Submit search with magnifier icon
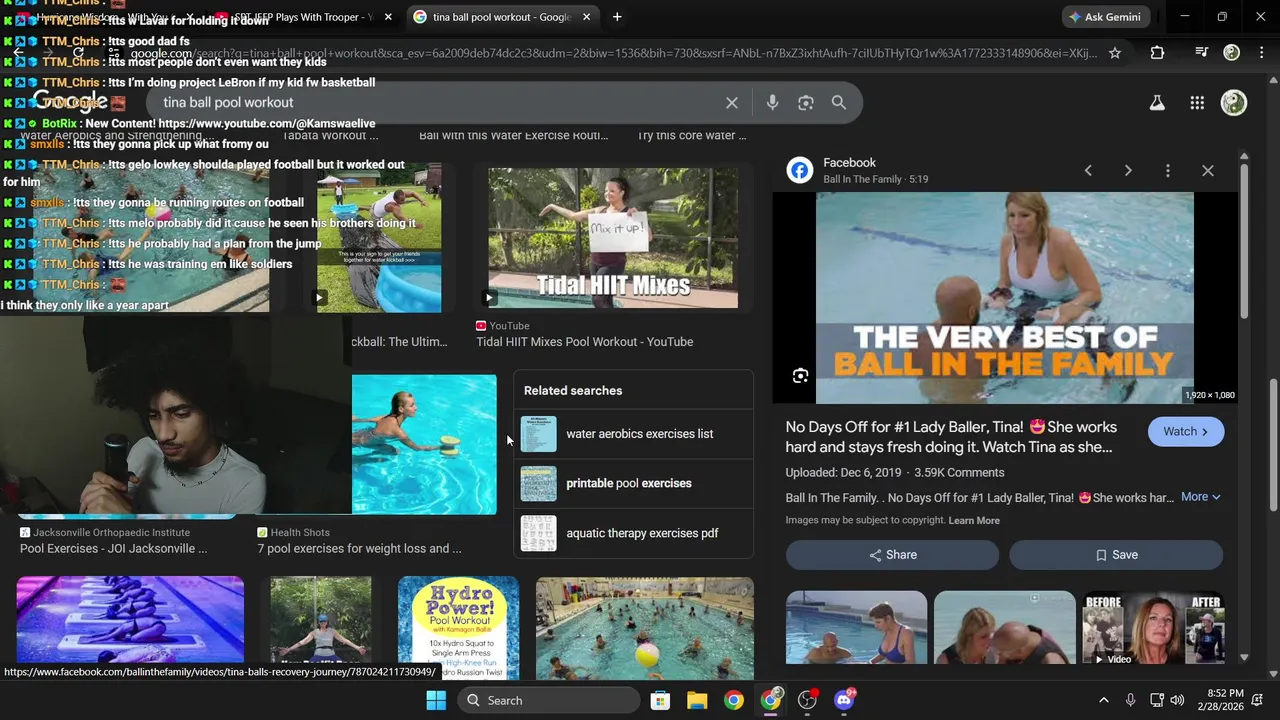This screenshot has height=720, width=1280. coord(839,103)
